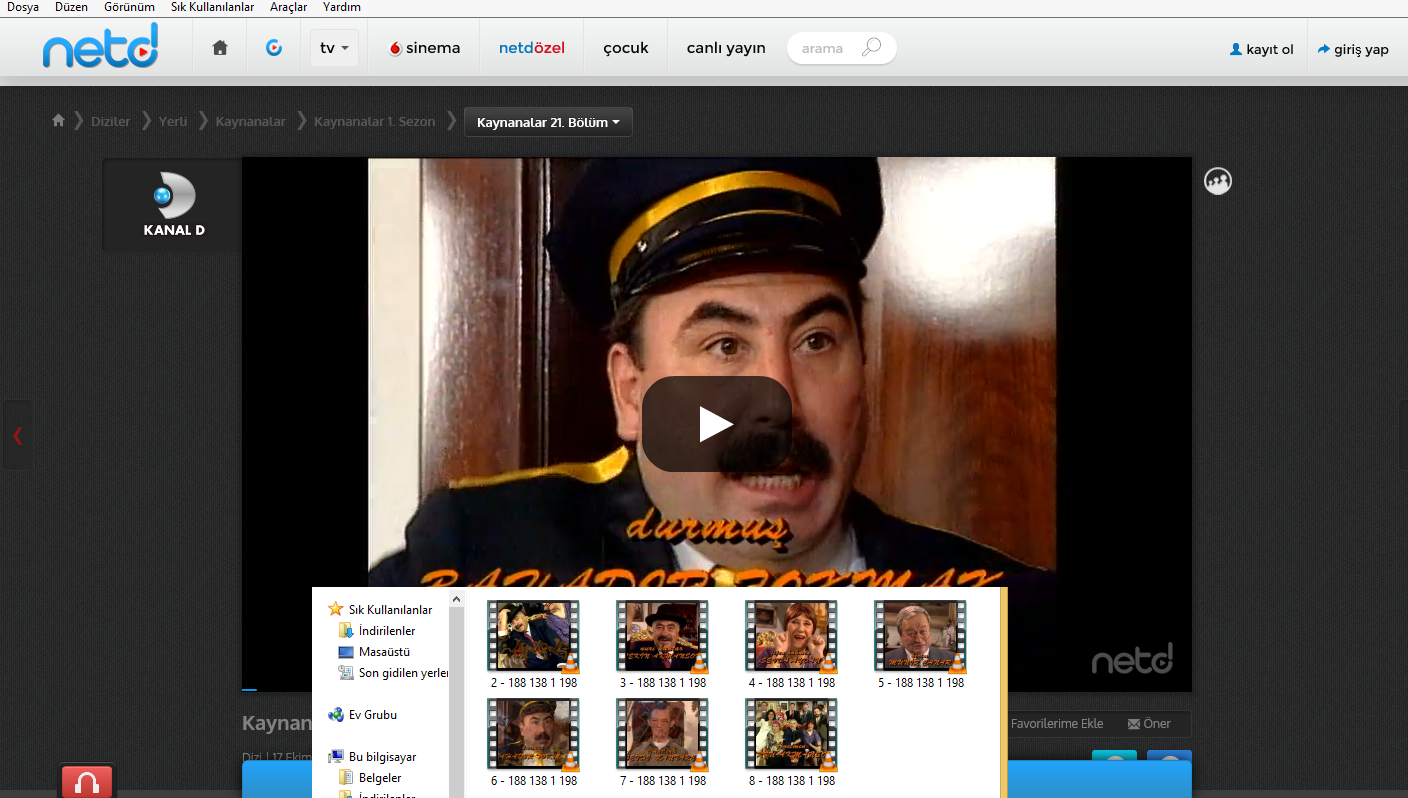Screen dimensions: 1408x798
Task: Play the video with center play button
Action: point(716,424)
